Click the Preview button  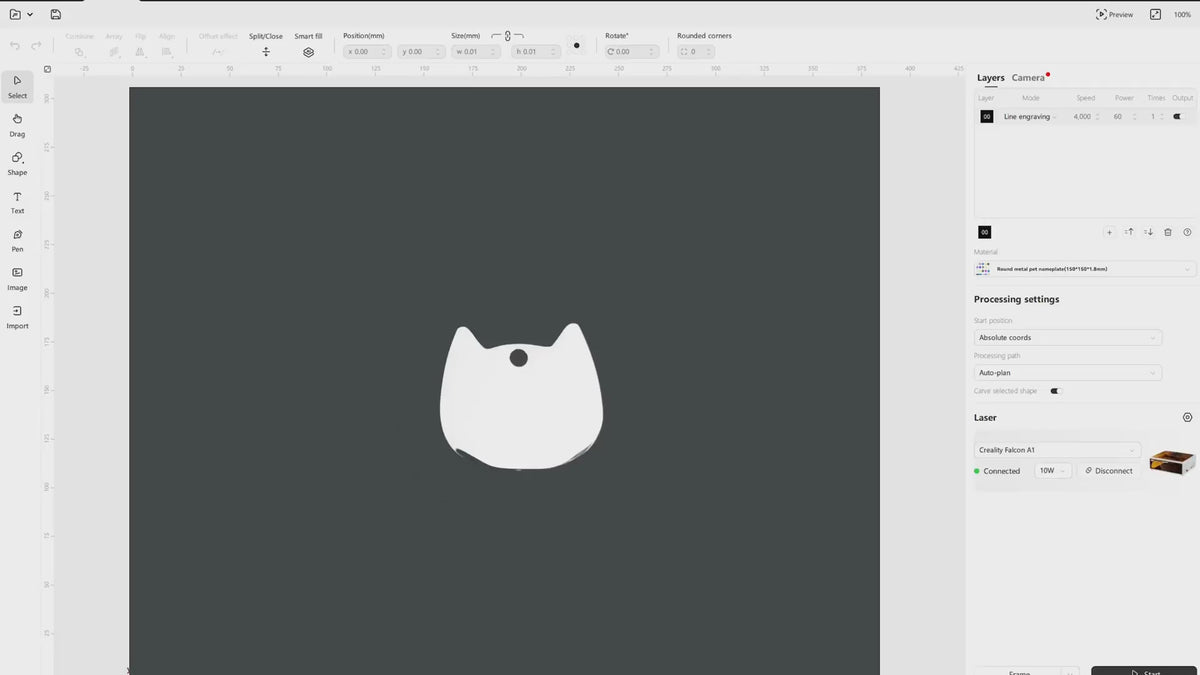tap(1114, 15)
